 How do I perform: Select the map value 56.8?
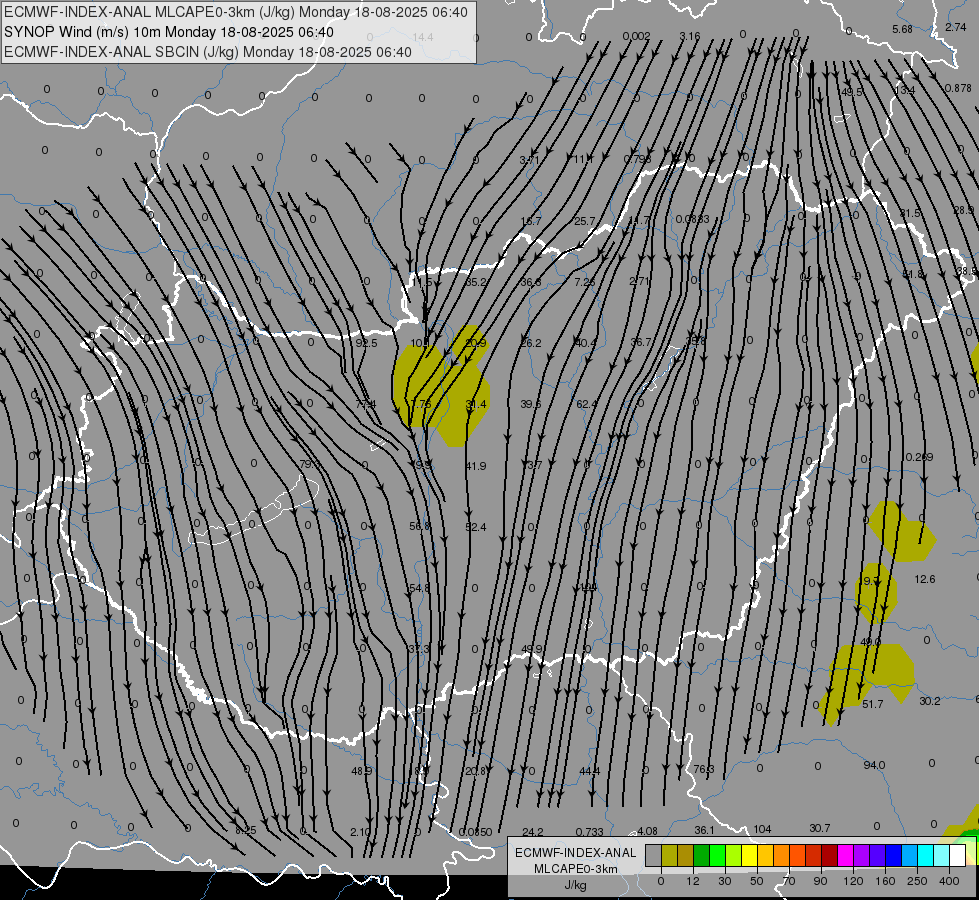coord(420,527)
